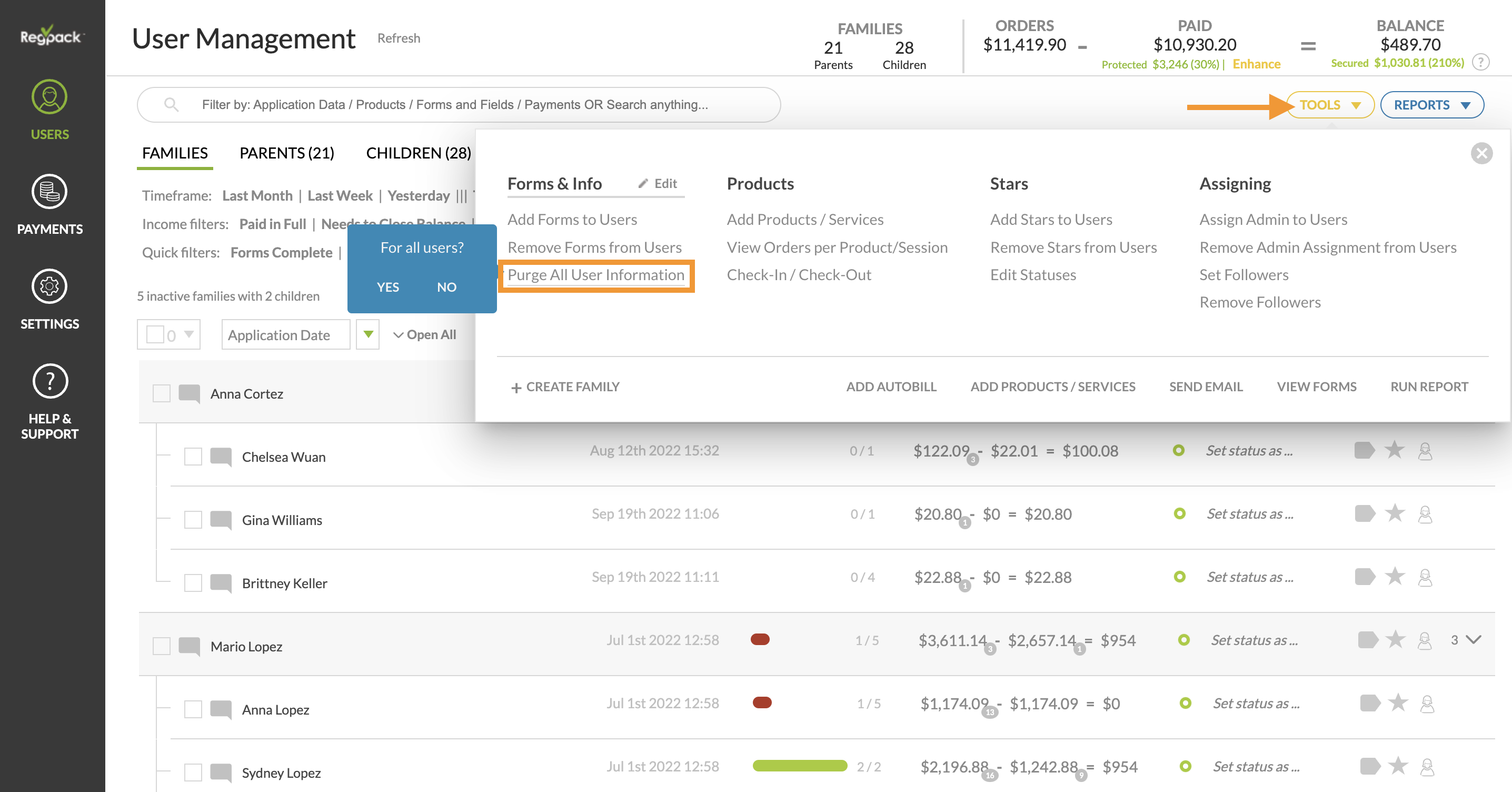Select Purge All User Information
This screenshot has width=1512, height=792.
point(596,275)
